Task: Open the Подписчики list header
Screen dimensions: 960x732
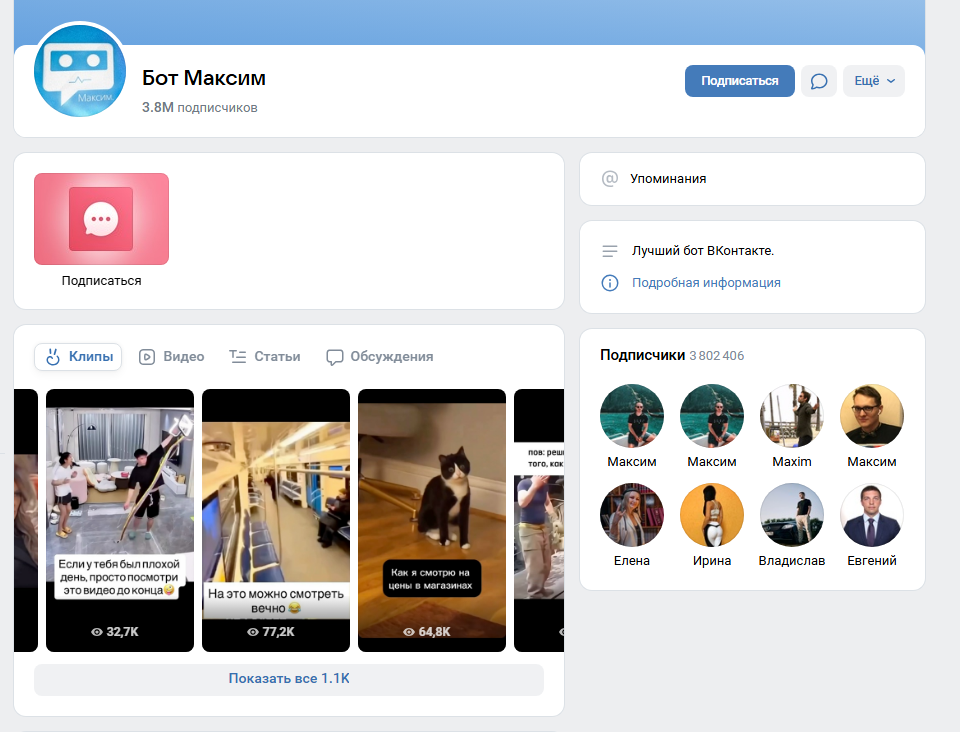Action: click(x=642, y=355)
